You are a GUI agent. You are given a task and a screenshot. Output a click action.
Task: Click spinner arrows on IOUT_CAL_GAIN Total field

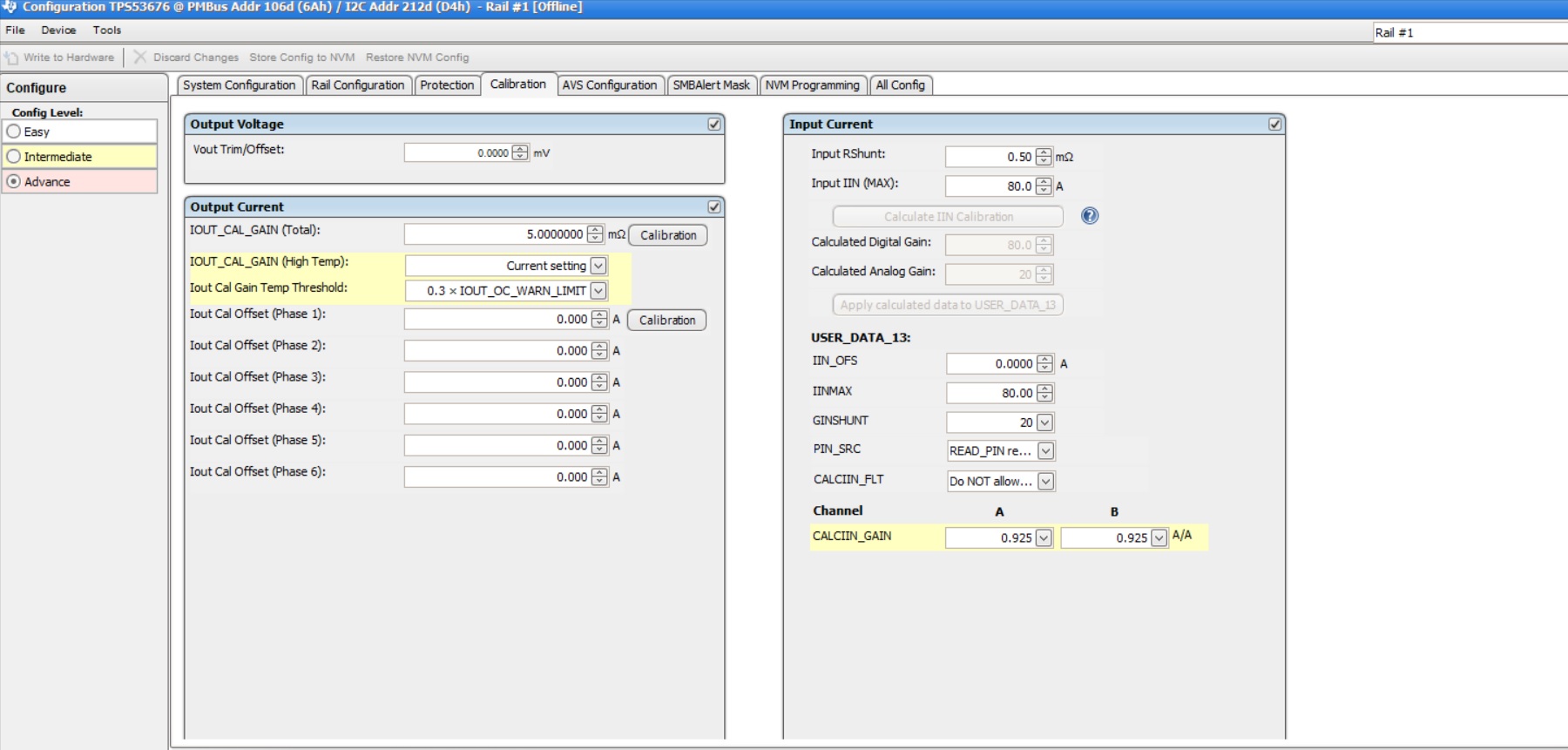pos(595,234)
